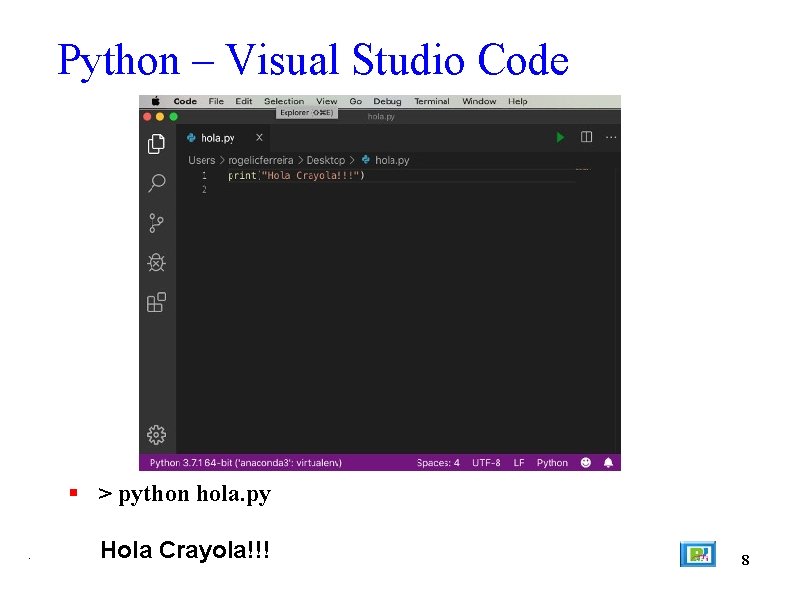794x595 pixels.
Task: Expand the hola.py breadcrumb segment
Action: (x=392, y=160)
